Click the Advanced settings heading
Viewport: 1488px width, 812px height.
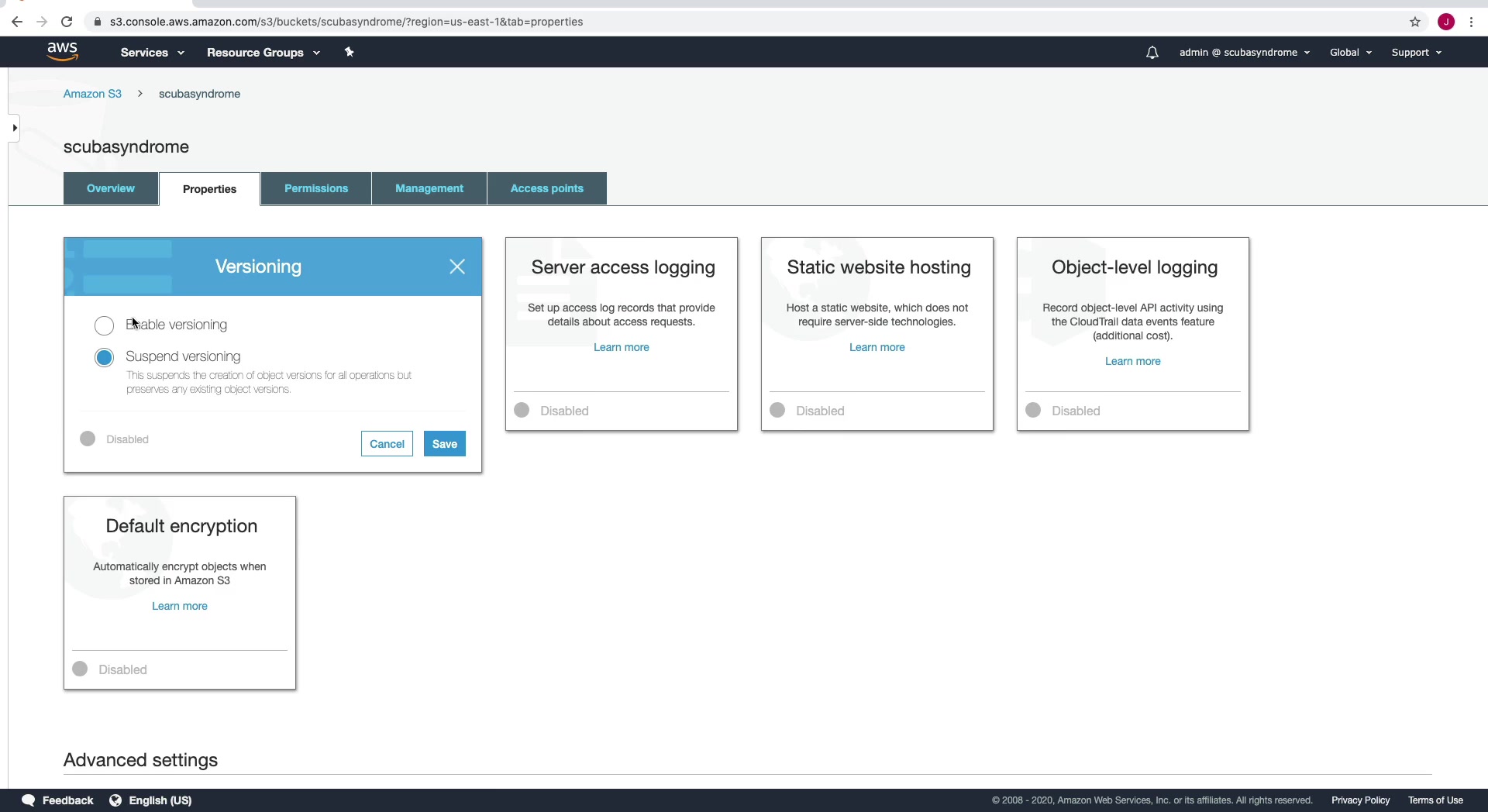pyautogui.click(x=140, y=760)
